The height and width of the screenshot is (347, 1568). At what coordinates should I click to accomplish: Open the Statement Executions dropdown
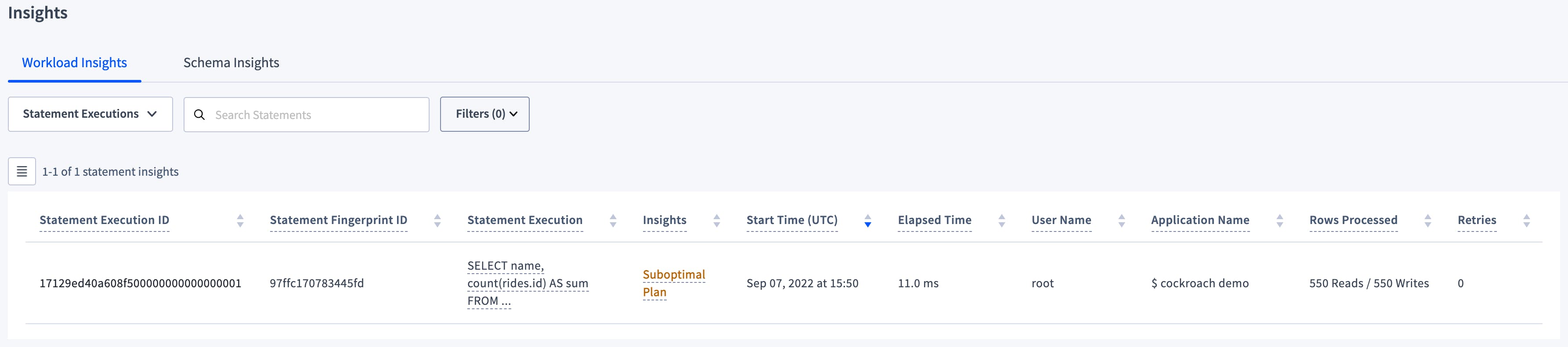click(x=90, y=115)
